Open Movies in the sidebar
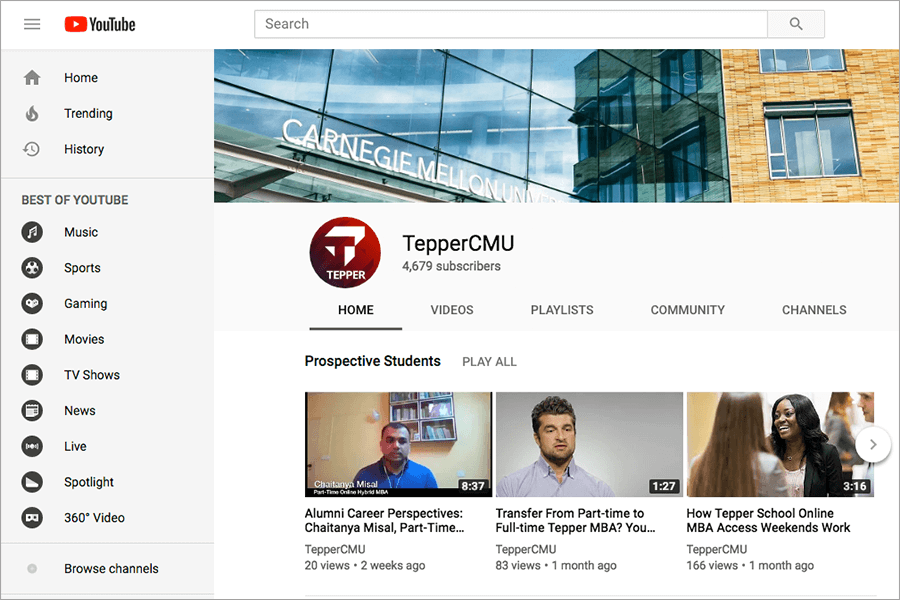The height and width of the screenshot is (600, 900). tap(84, 339)
